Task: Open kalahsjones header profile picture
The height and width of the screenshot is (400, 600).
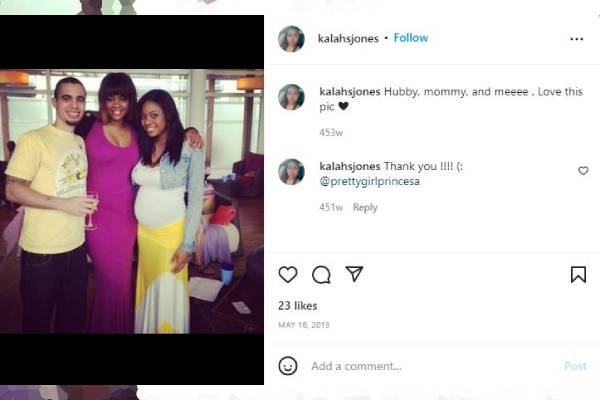Action: point(291,39)
